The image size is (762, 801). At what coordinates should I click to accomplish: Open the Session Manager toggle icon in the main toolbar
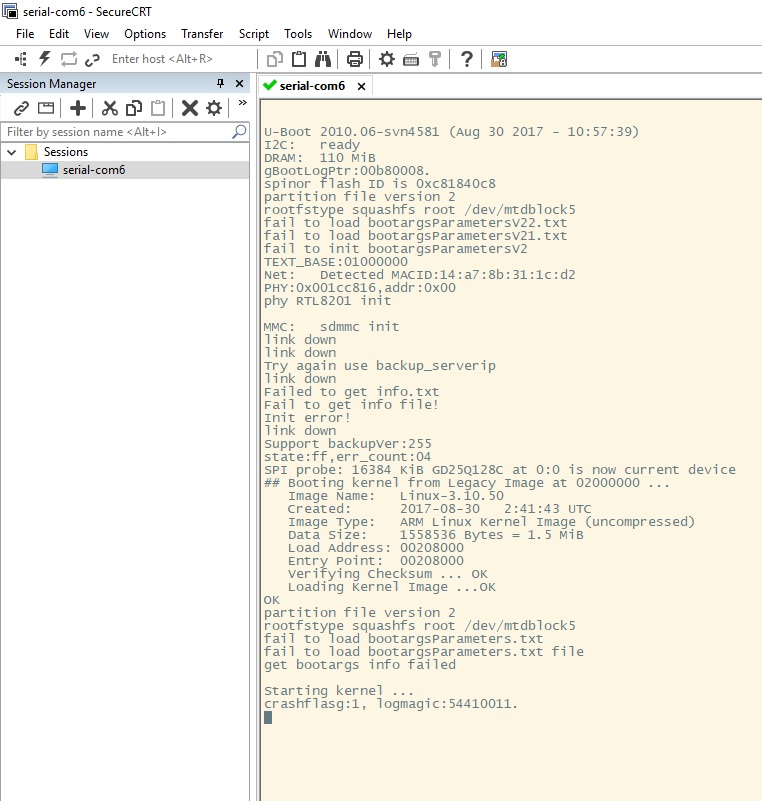[21, 59]
